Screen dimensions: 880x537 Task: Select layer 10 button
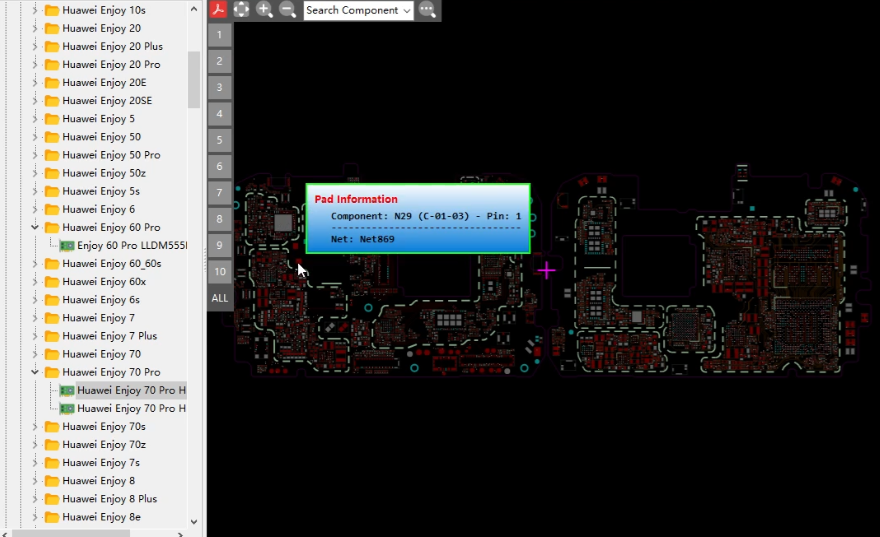pyautogui.click(x=219, y=272)
